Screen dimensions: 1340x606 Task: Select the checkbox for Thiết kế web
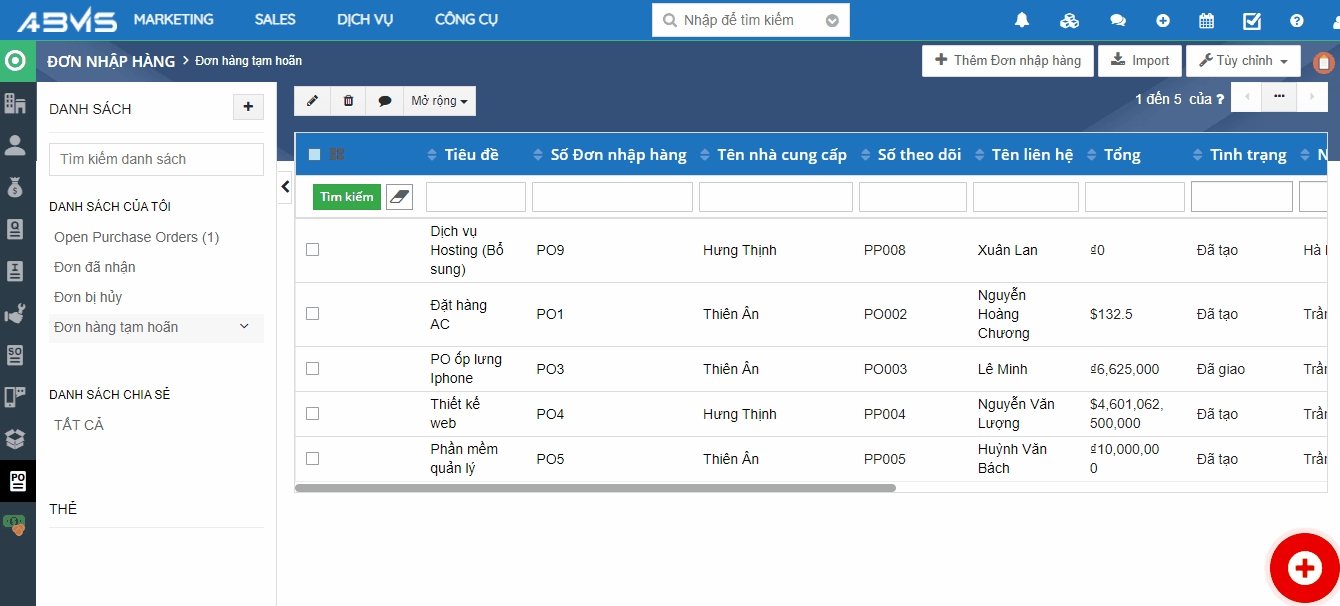[313, 414]
